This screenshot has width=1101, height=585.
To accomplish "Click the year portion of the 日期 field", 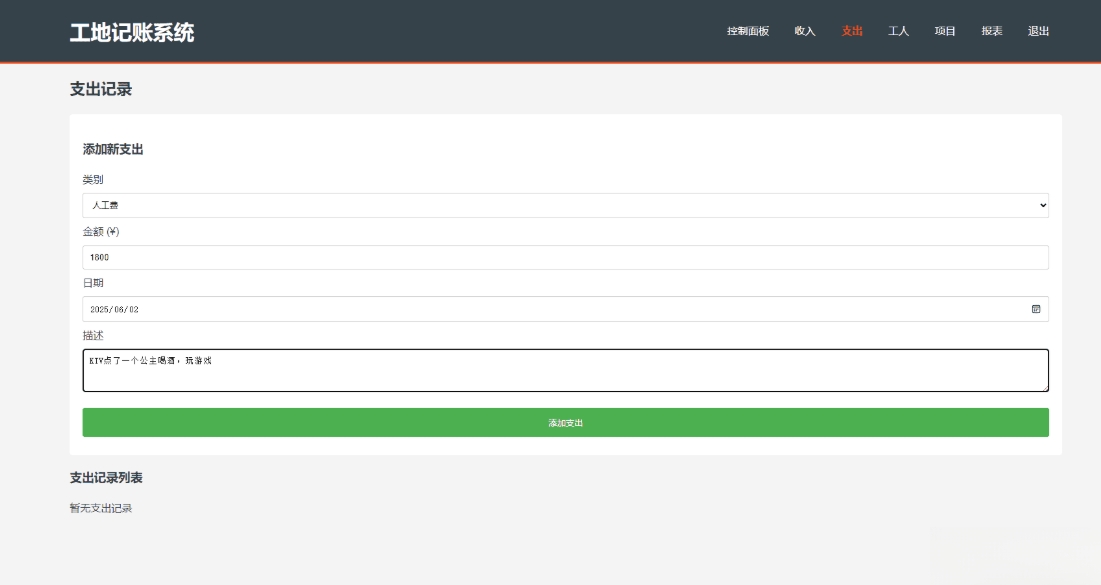I will click(x=99, y=310).
